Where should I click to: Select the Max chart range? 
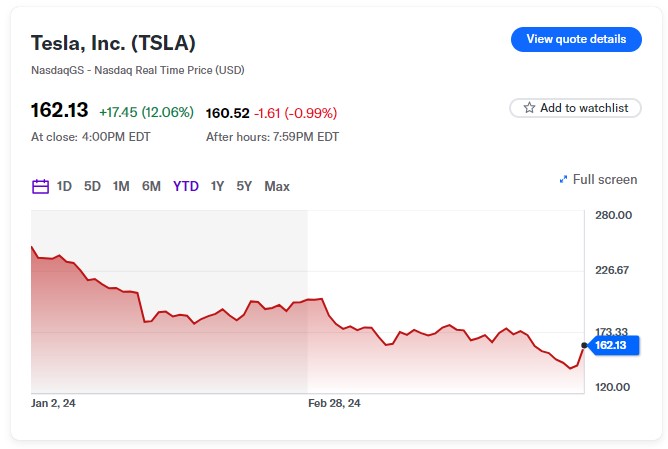point(277,186)
